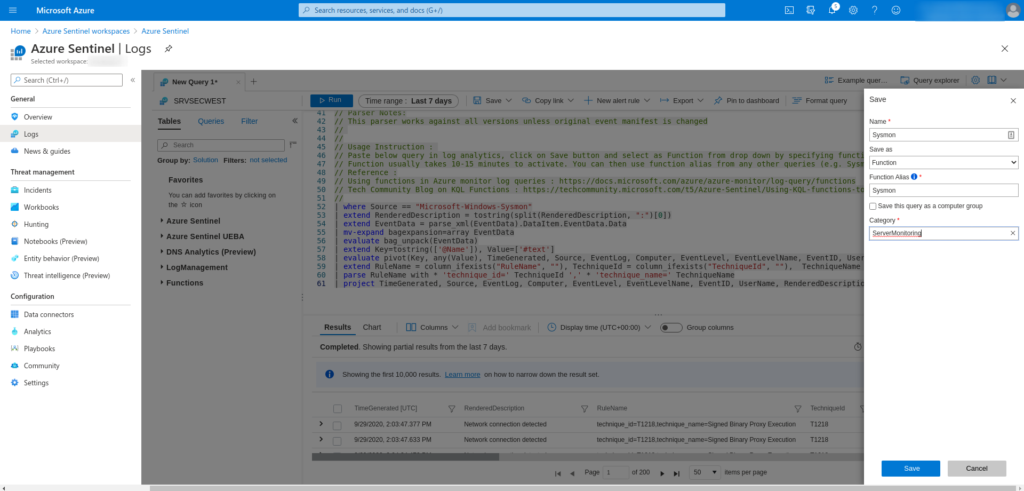Open the filter icon beside table search
The height and width of the screenshot is (491, 1024).
click(x=293, y=144)
